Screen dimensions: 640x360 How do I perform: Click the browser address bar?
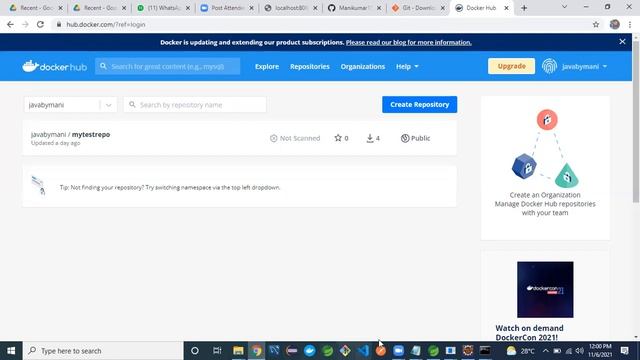(x=322, y=24)
